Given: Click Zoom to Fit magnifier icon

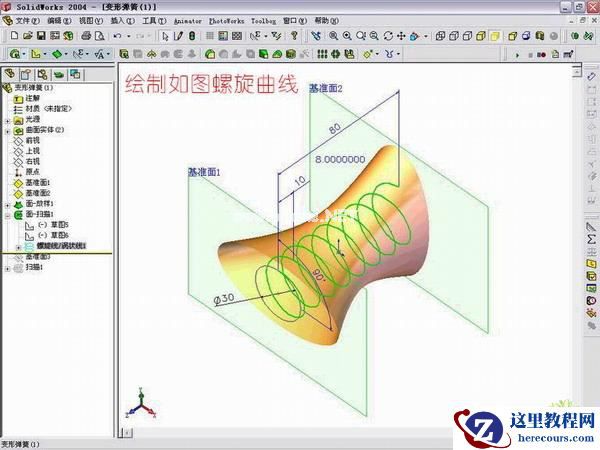Looking at the screenshot, I should (334, 36).
